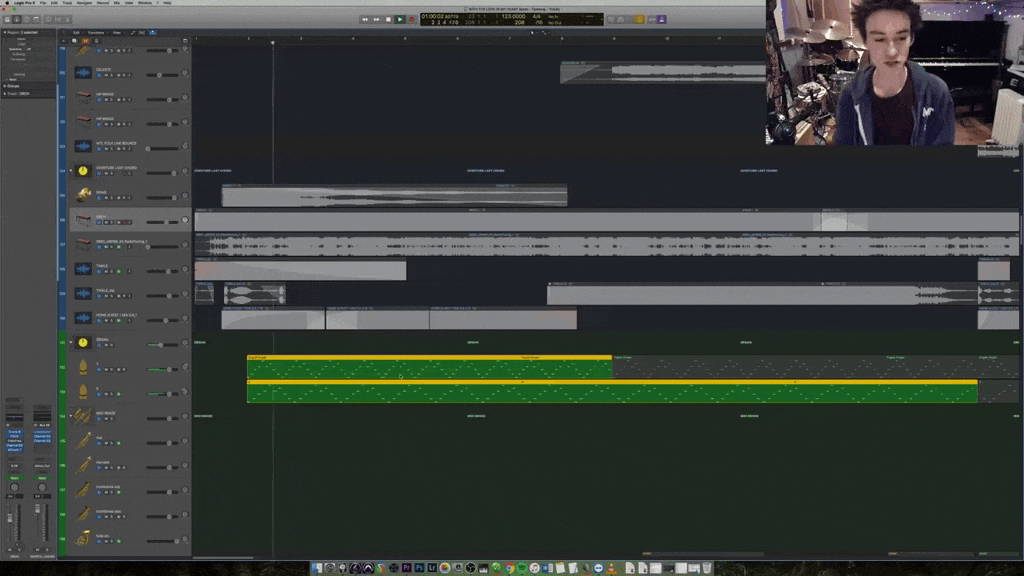The width and height of the screenshot is (1024, 576).
Task: Click the Stop button in transport
Action: coord(388,19)
